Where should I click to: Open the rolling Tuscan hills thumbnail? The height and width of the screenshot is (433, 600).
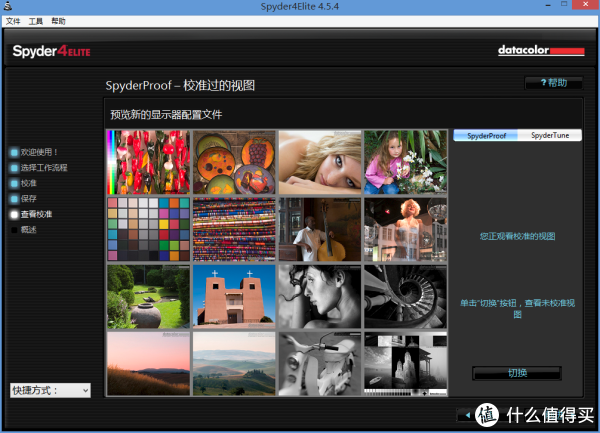[234, 363]
